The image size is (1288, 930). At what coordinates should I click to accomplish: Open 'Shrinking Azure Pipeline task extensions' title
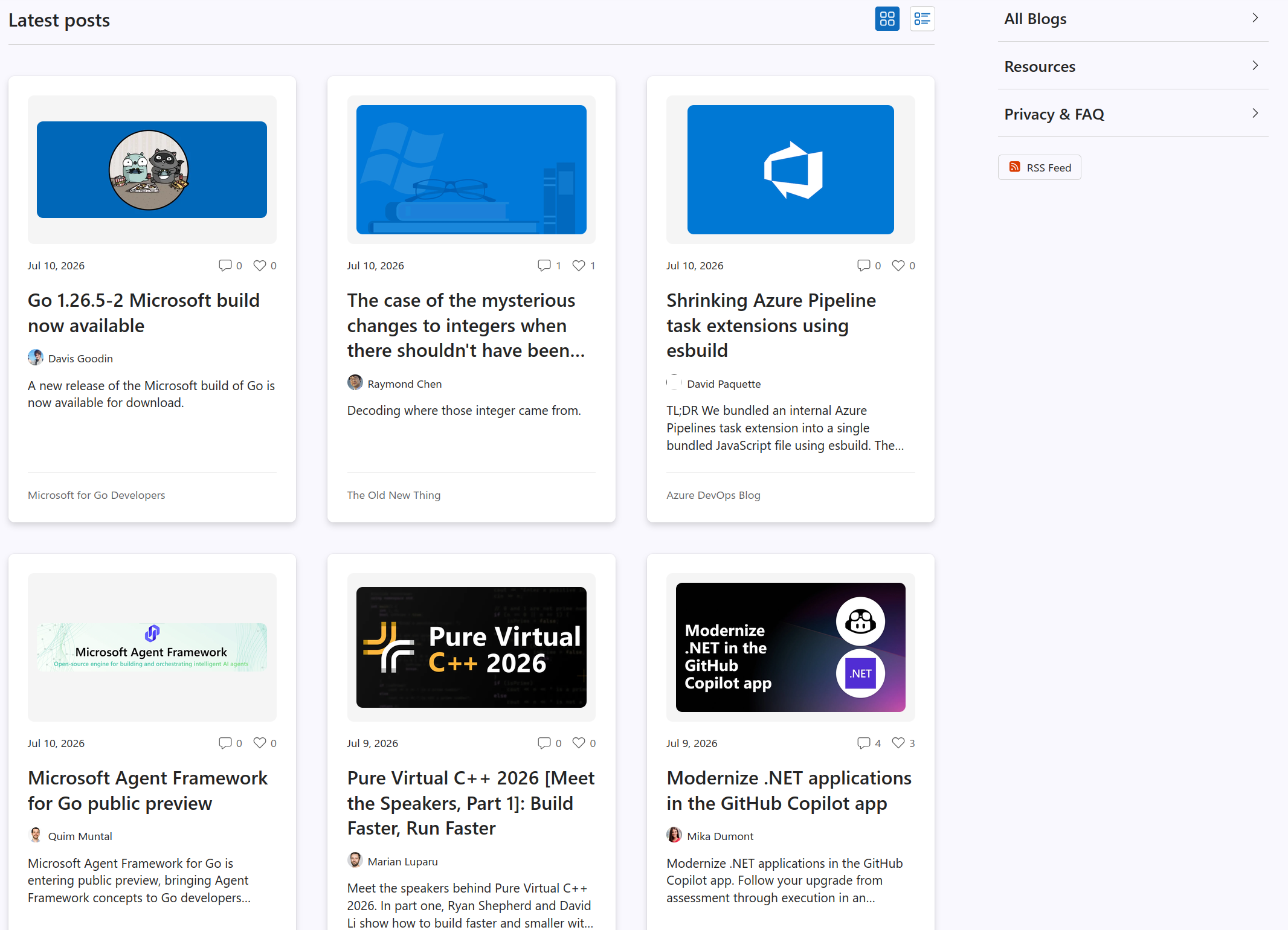771,325
